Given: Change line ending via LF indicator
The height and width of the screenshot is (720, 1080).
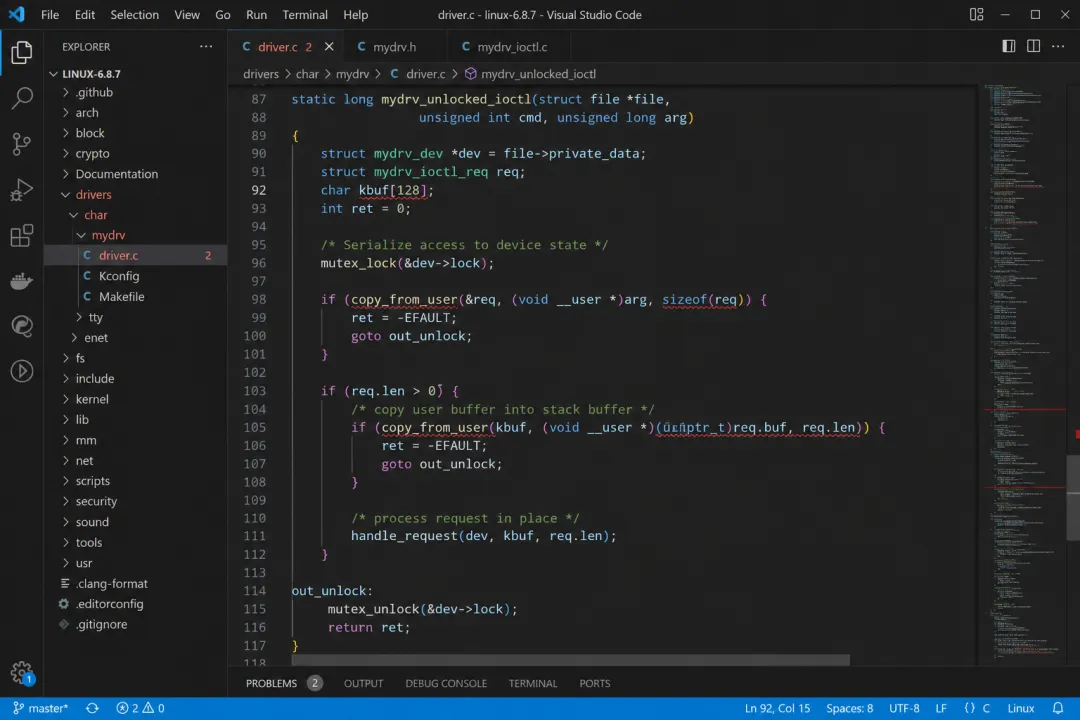Looking at the screenshot, I should pos(941,708).
